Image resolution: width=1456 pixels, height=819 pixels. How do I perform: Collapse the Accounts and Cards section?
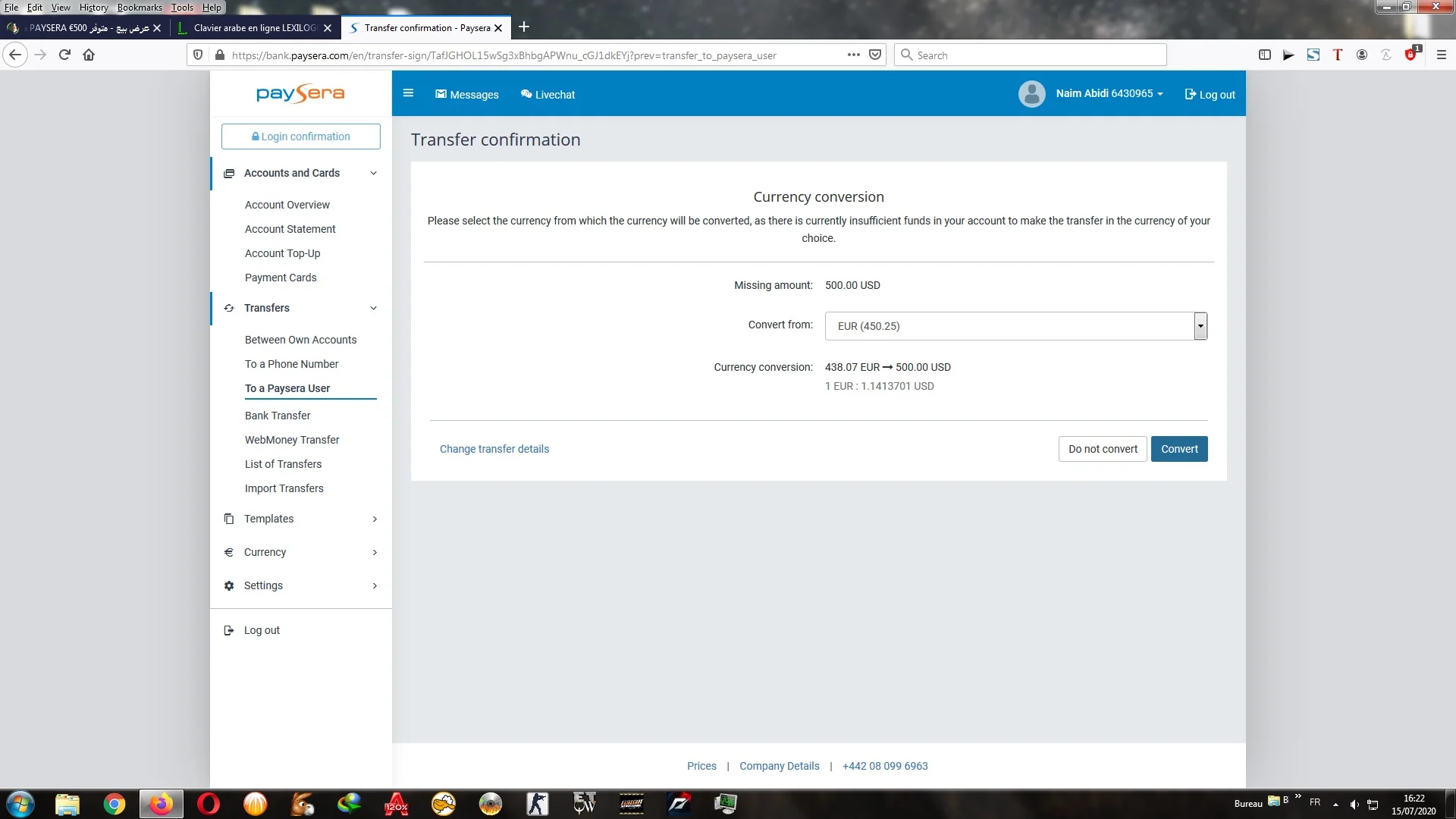point(373,173)
